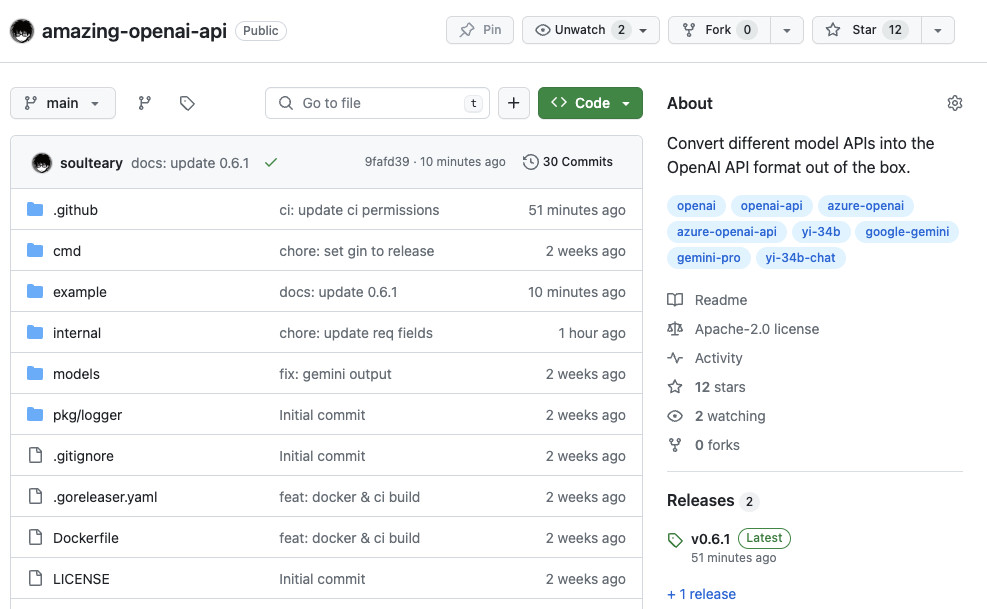Open the v0.6.1 latest release

(711, 538)
